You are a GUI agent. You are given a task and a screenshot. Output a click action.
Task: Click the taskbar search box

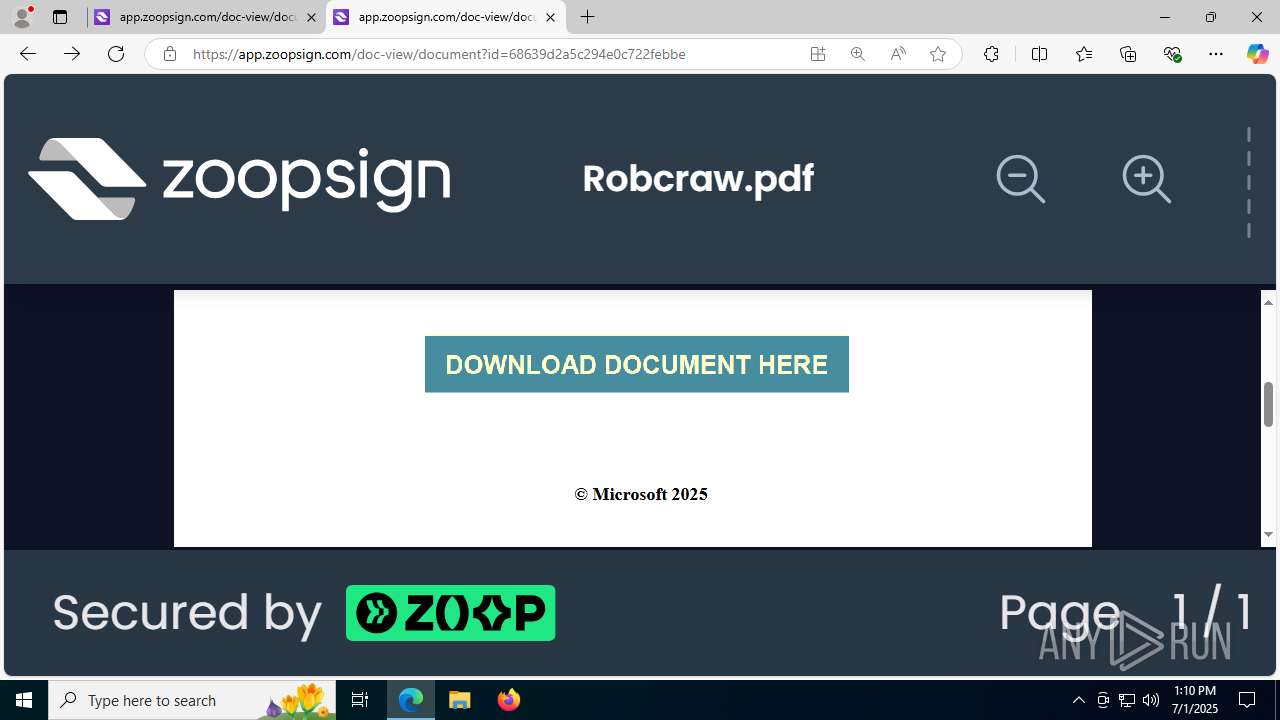click(x=192, y=700)
